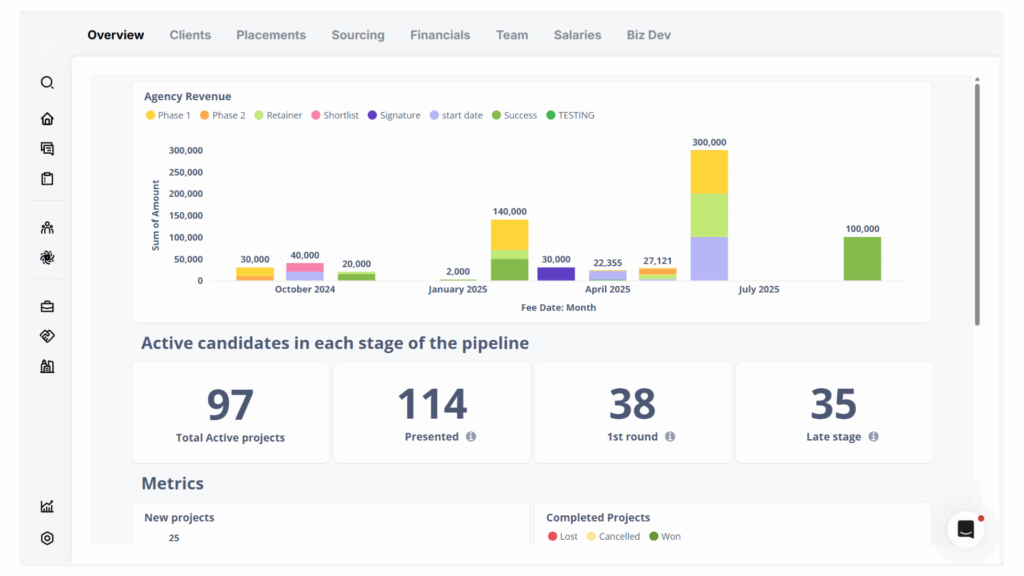The height and width of the screenshot is (576, 1024).
Task: Click the purple Signature color dot in the legend
Action: tap(370, 115)
